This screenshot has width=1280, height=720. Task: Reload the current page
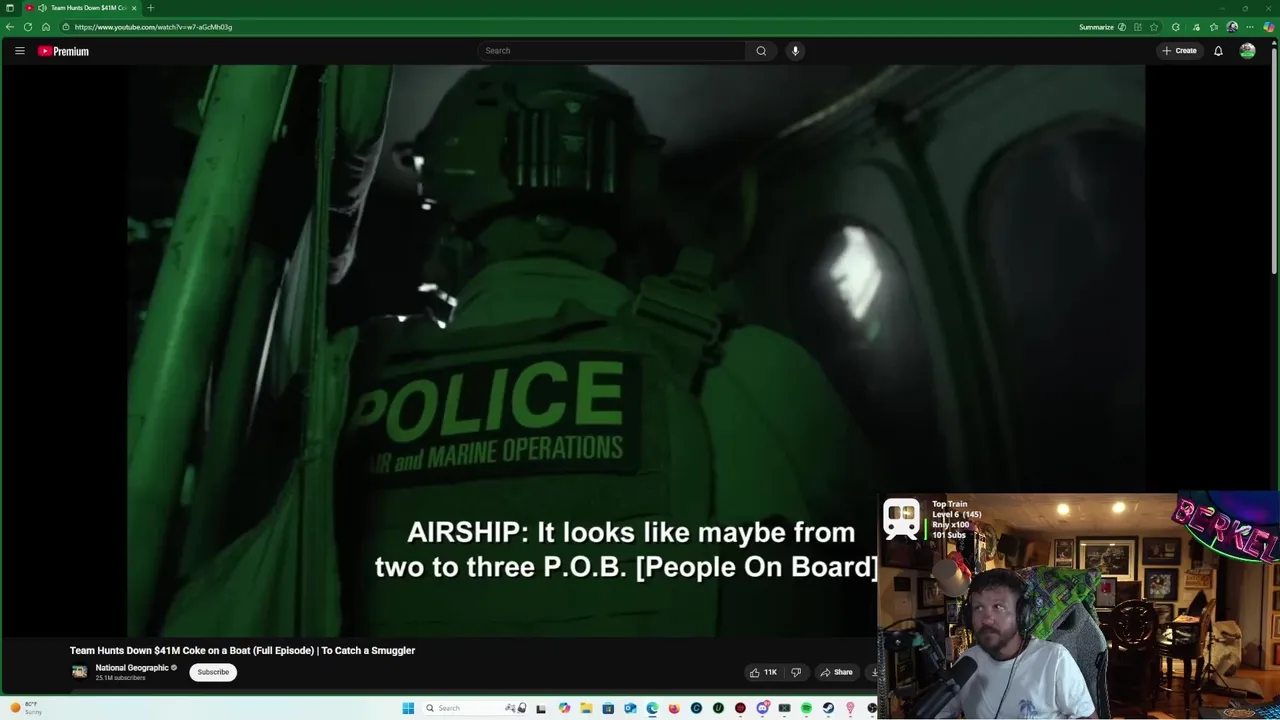pos(28,27)
